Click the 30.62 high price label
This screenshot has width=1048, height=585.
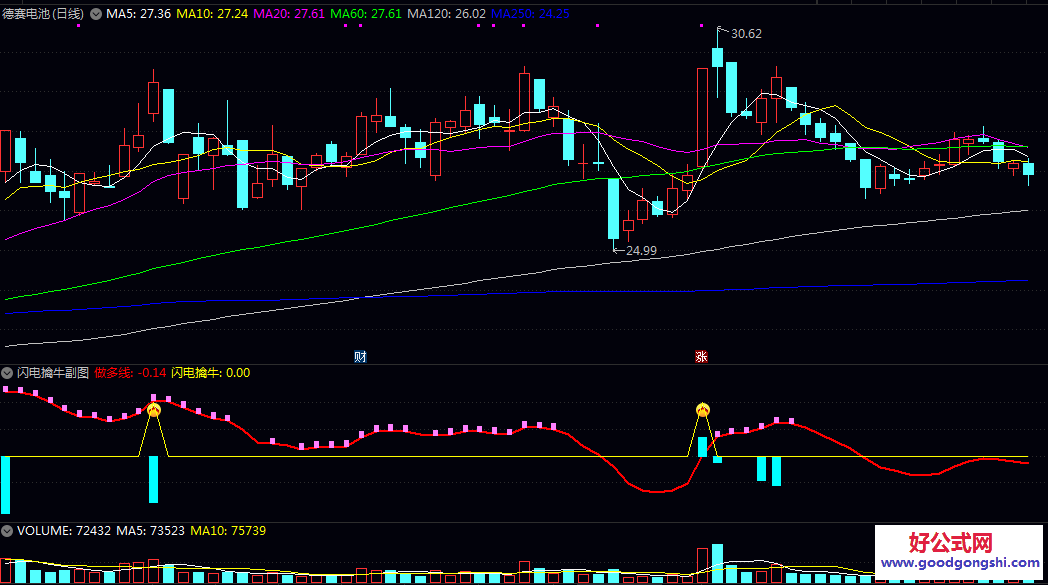pos(746,33)
